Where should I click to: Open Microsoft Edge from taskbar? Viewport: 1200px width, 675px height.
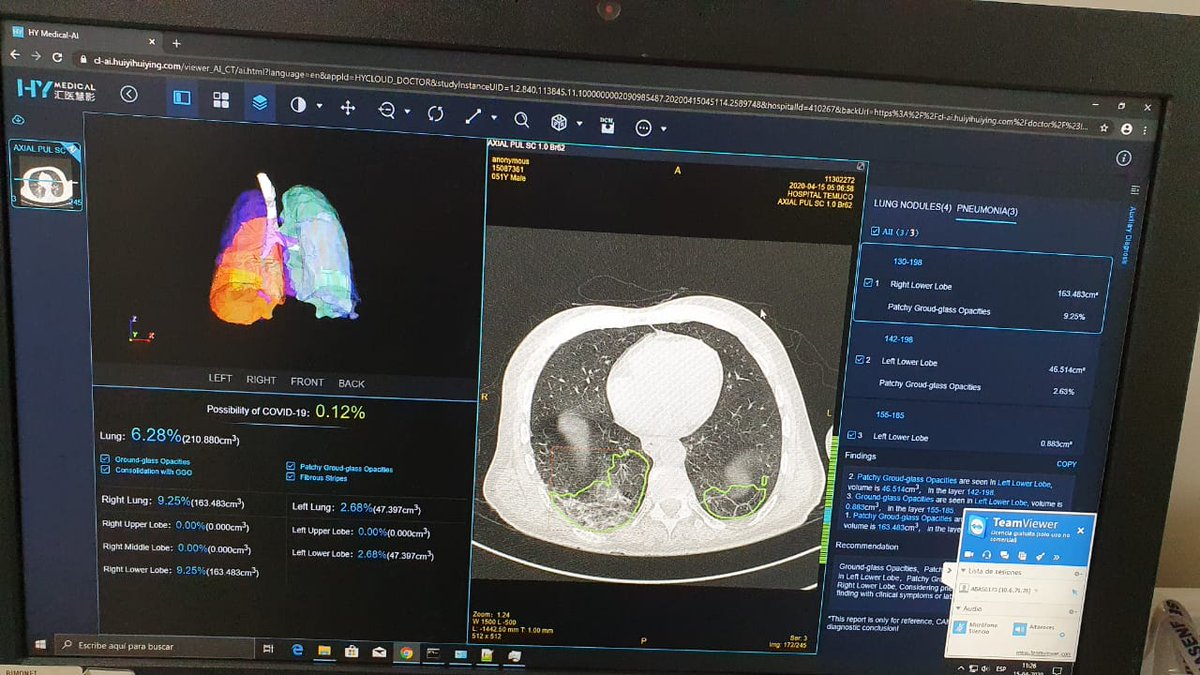297,651
